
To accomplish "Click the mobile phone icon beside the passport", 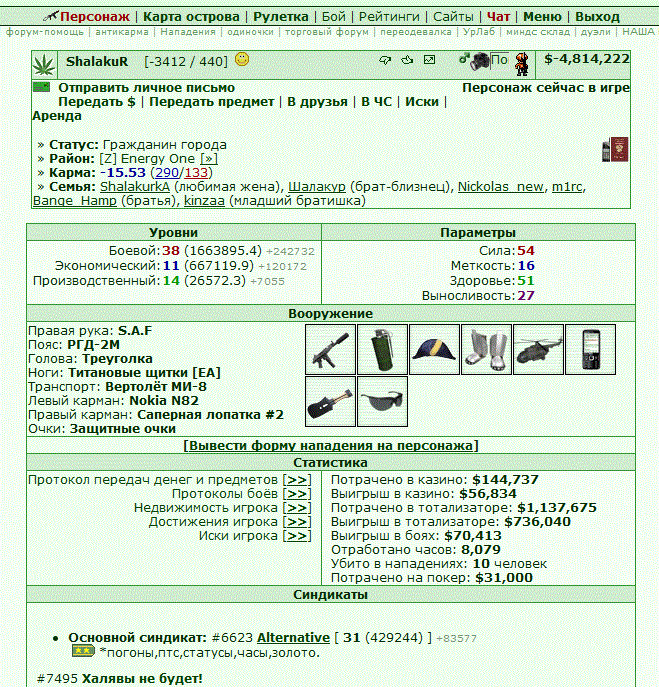I will tap(606, 151).
